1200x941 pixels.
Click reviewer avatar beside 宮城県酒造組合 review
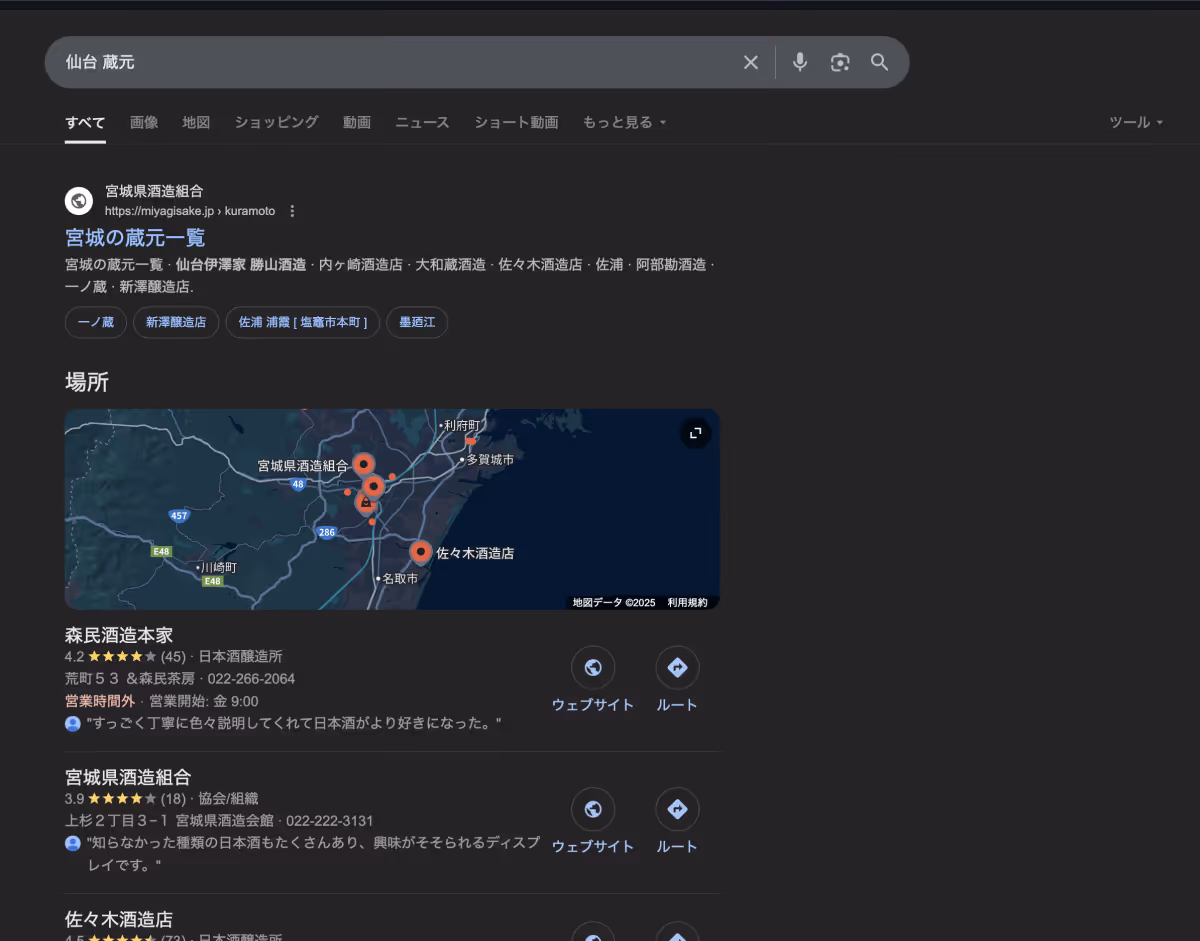[x=73, y=843]
